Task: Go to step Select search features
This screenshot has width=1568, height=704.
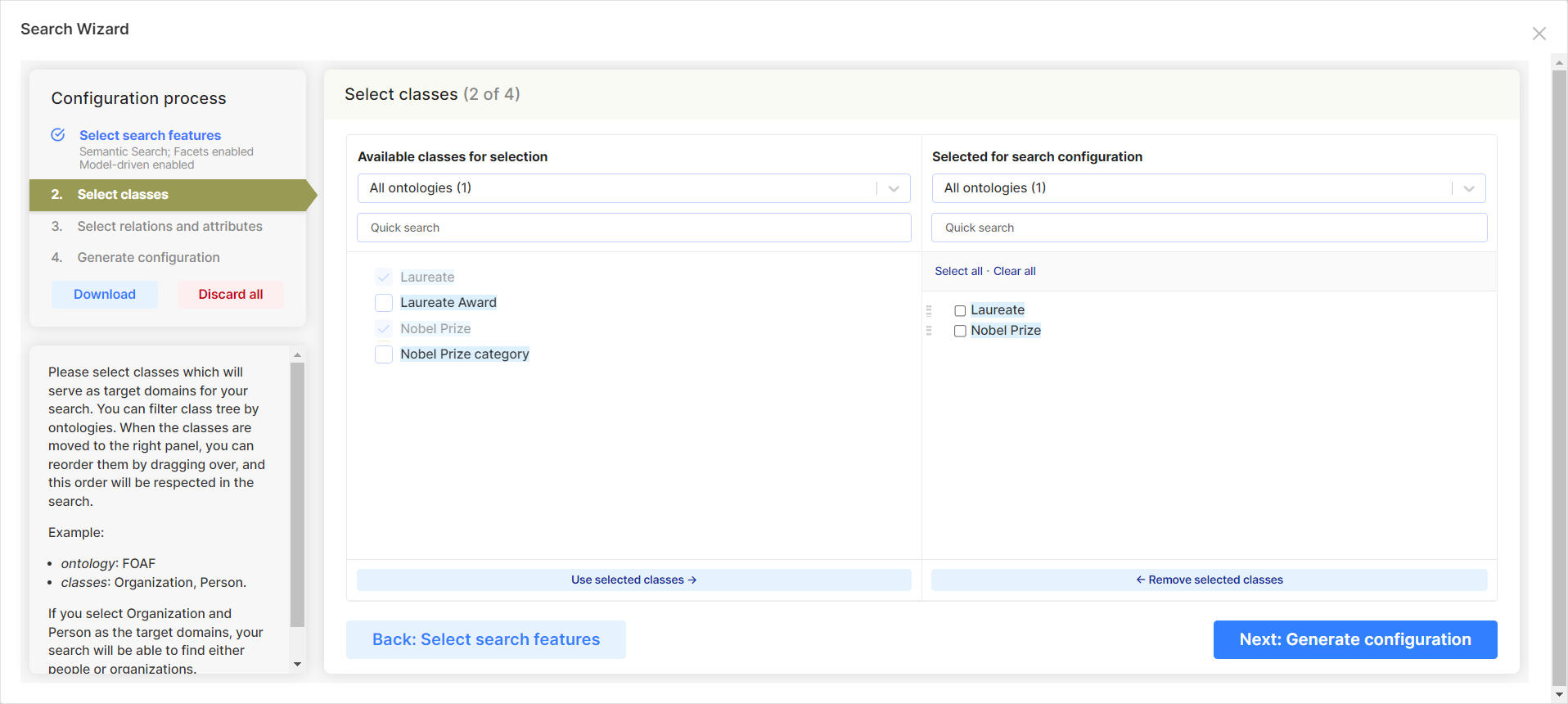Action: pyautogui.click(x=150, y=135)
